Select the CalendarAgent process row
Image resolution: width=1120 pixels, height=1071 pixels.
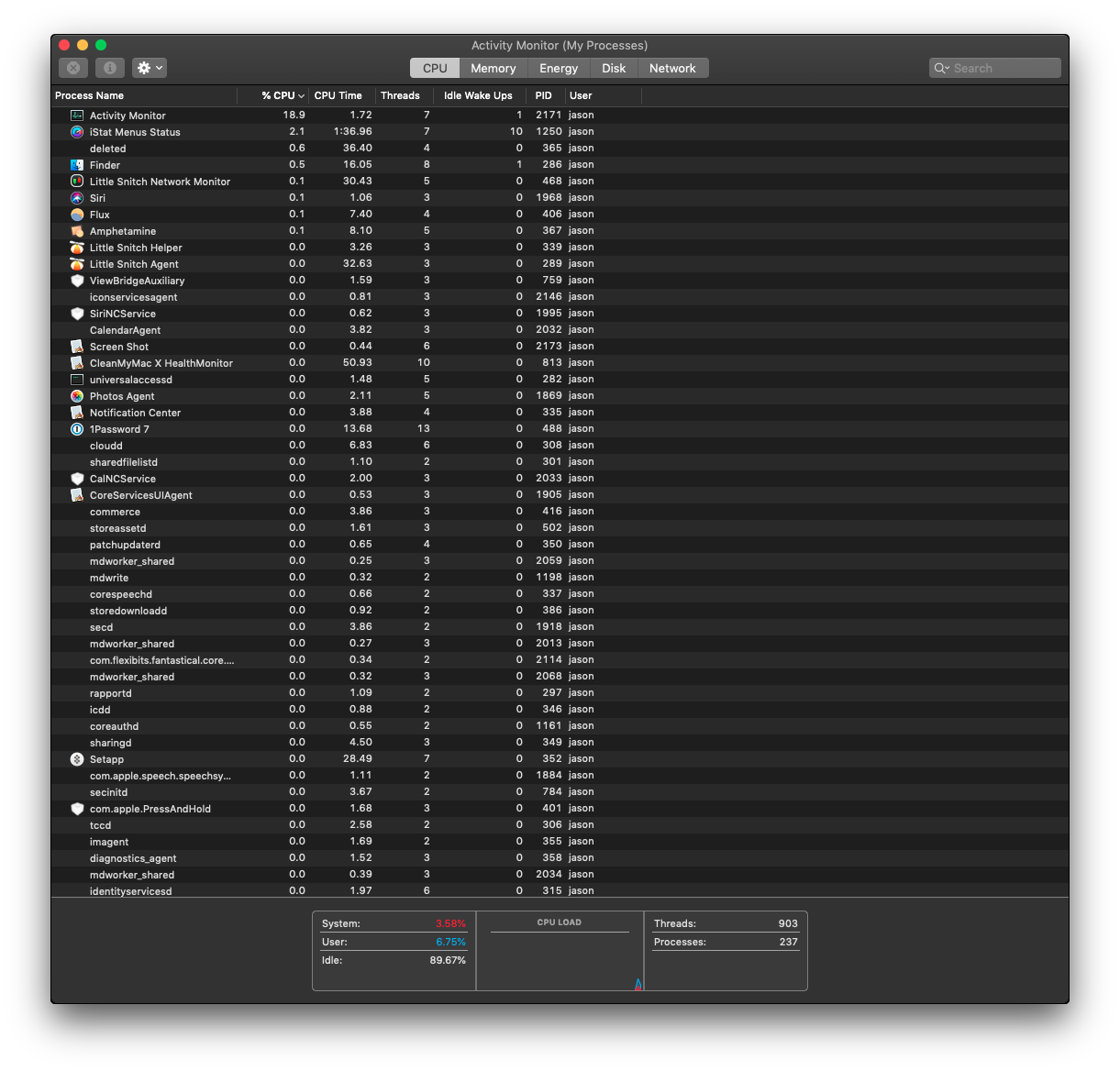(560, 330)
